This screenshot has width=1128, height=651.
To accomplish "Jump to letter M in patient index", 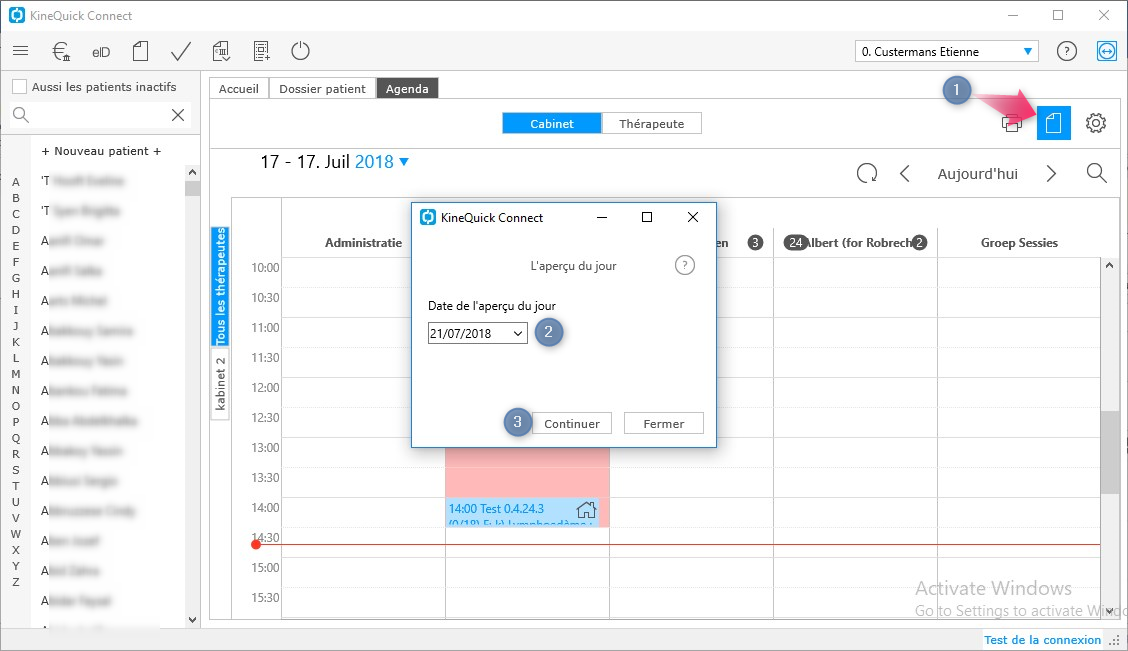I will (16, 374).
